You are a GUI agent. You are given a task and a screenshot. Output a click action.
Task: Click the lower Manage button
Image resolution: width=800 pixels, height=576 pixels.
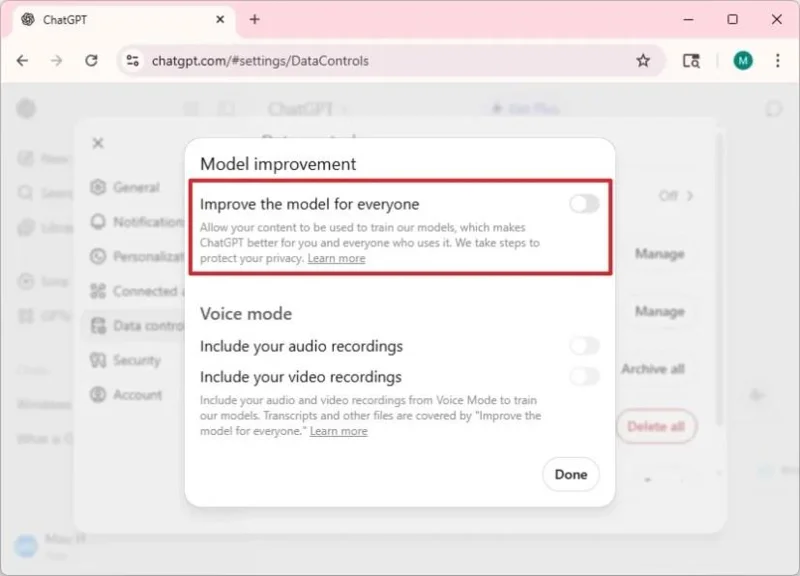coord(659,311)
